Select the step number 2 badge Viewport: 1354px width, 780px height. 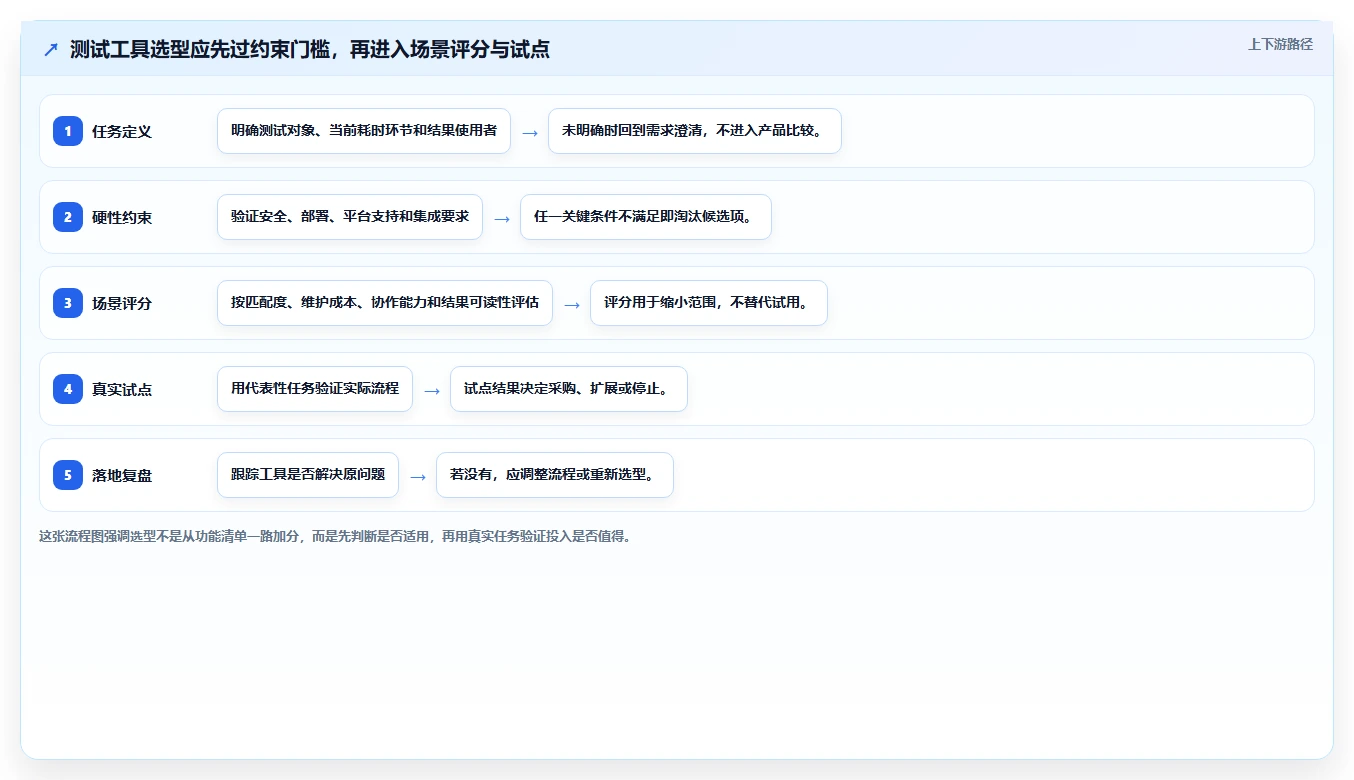pos(68,217)
